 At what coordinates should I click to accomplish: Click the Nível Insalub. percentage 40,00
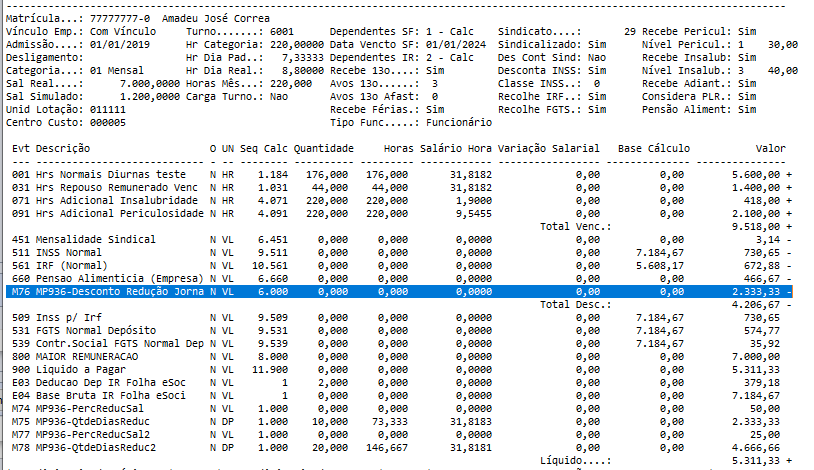(783, 71)
